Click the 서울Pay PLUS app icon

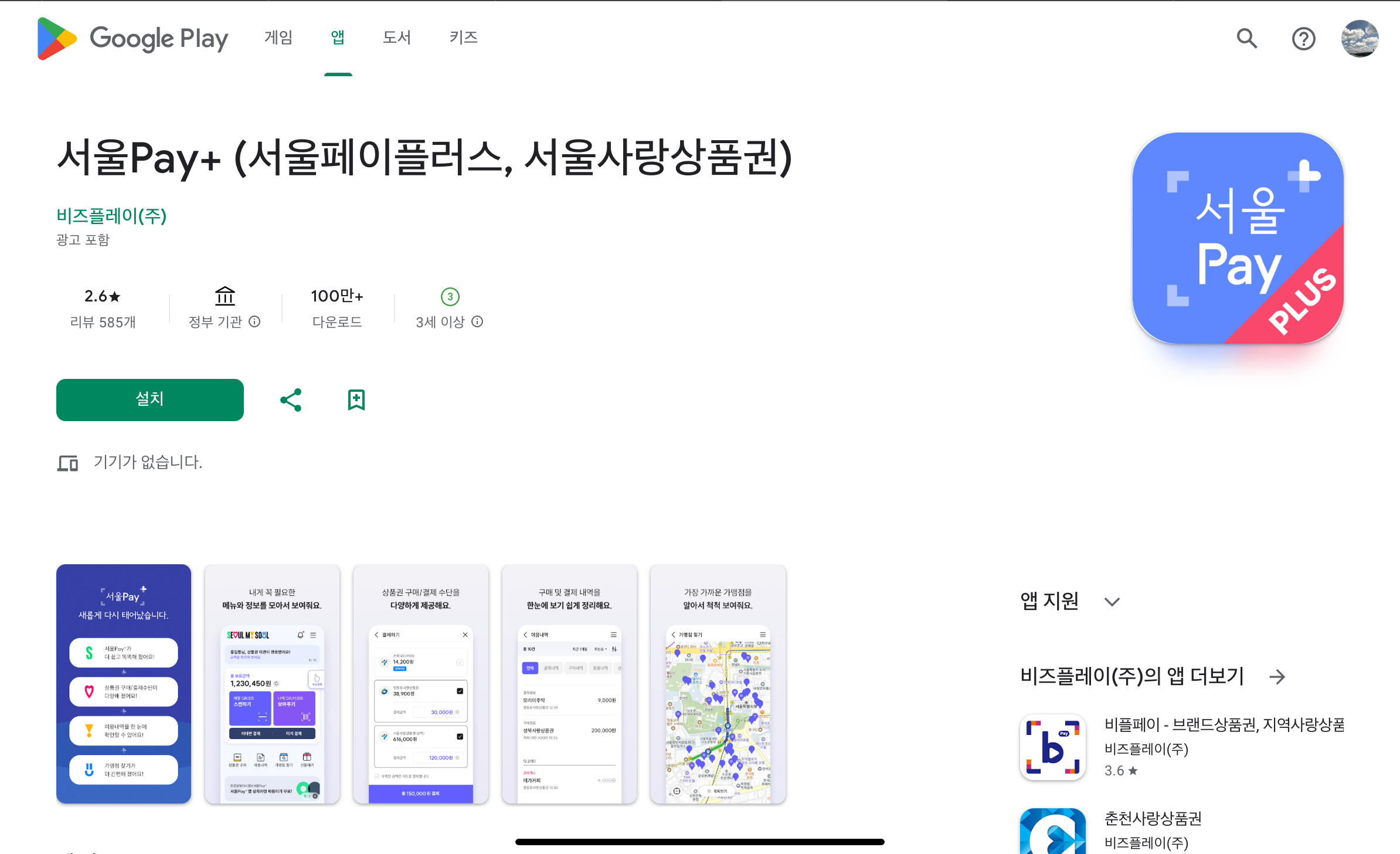point(1238,238)
